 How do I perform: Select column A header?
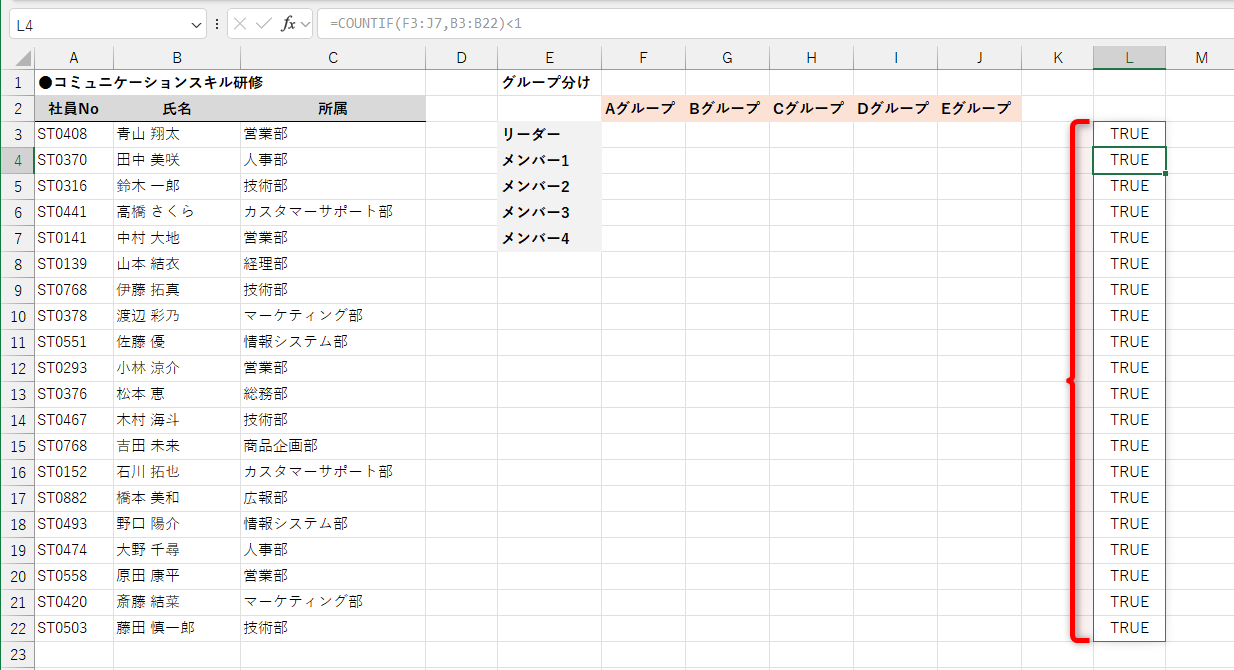click(74, 58)
